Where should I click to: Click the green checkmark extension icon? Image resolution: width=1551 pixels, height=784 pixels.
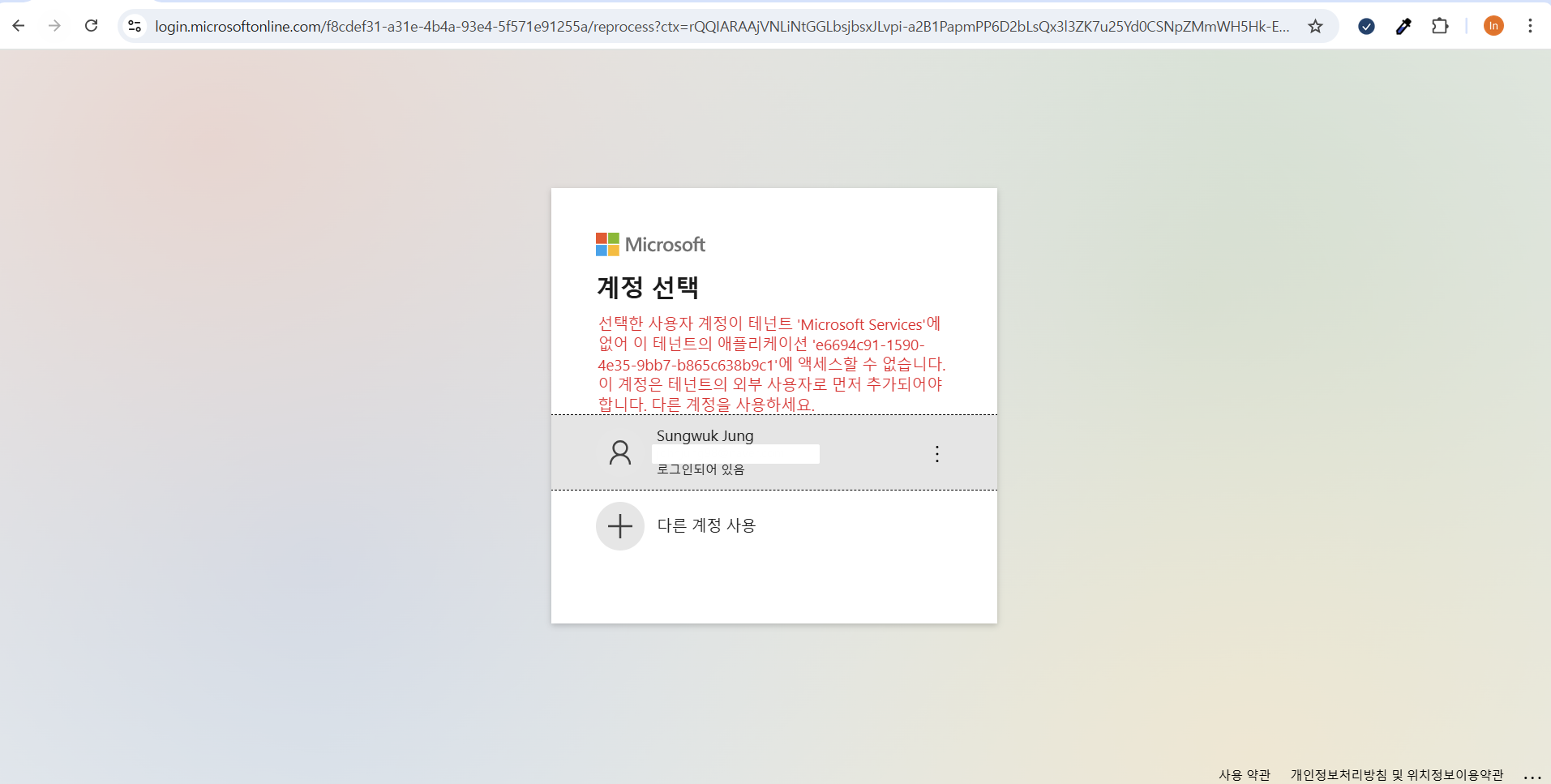coord(1367,26)
